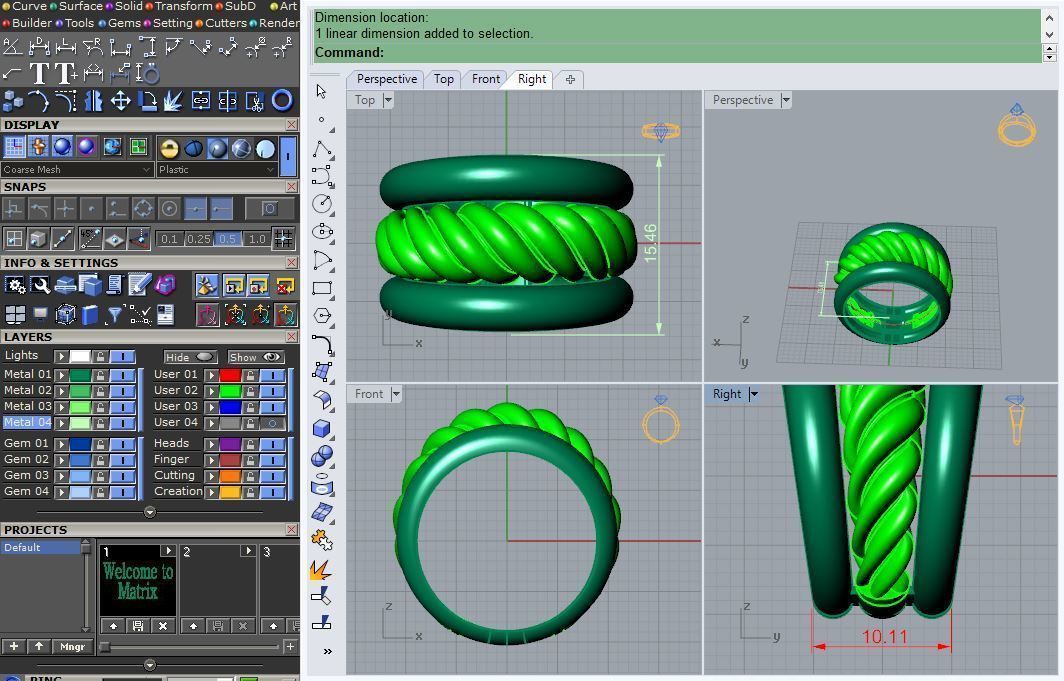Open the Right viewport dropdown arrow
Screen dimensions: 1064x681
(x=753, y=394)
